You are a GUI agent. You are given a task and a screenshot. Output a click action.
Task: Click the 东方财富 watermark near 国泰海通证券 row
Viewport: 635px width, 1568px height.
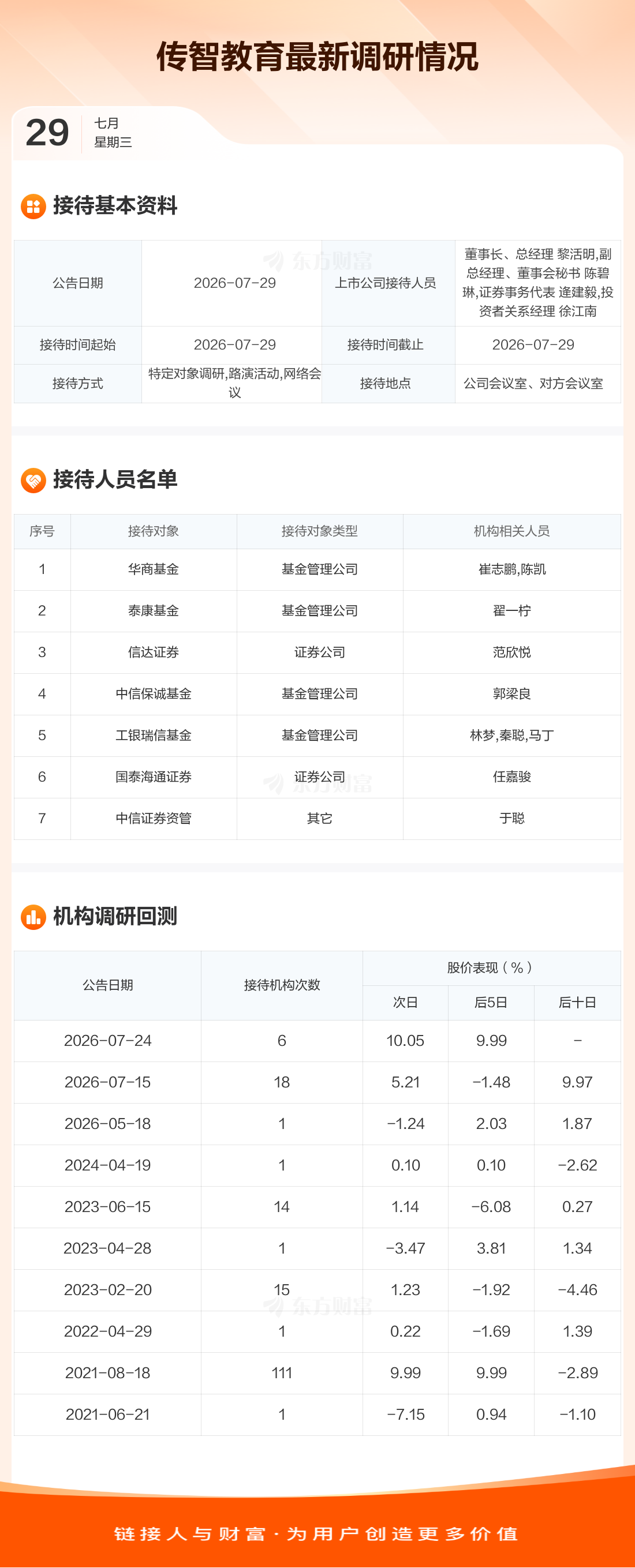(x=317, y=783)
